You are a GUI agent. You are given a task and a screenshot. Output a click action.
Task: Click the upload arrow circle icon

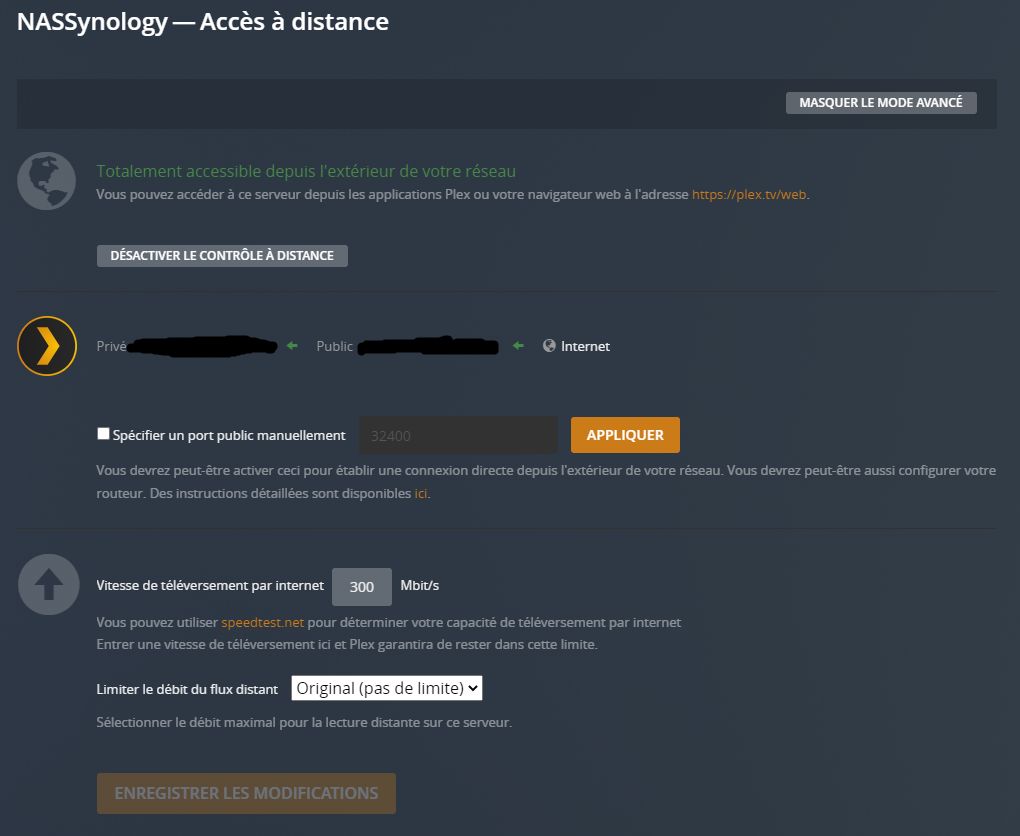48,584
